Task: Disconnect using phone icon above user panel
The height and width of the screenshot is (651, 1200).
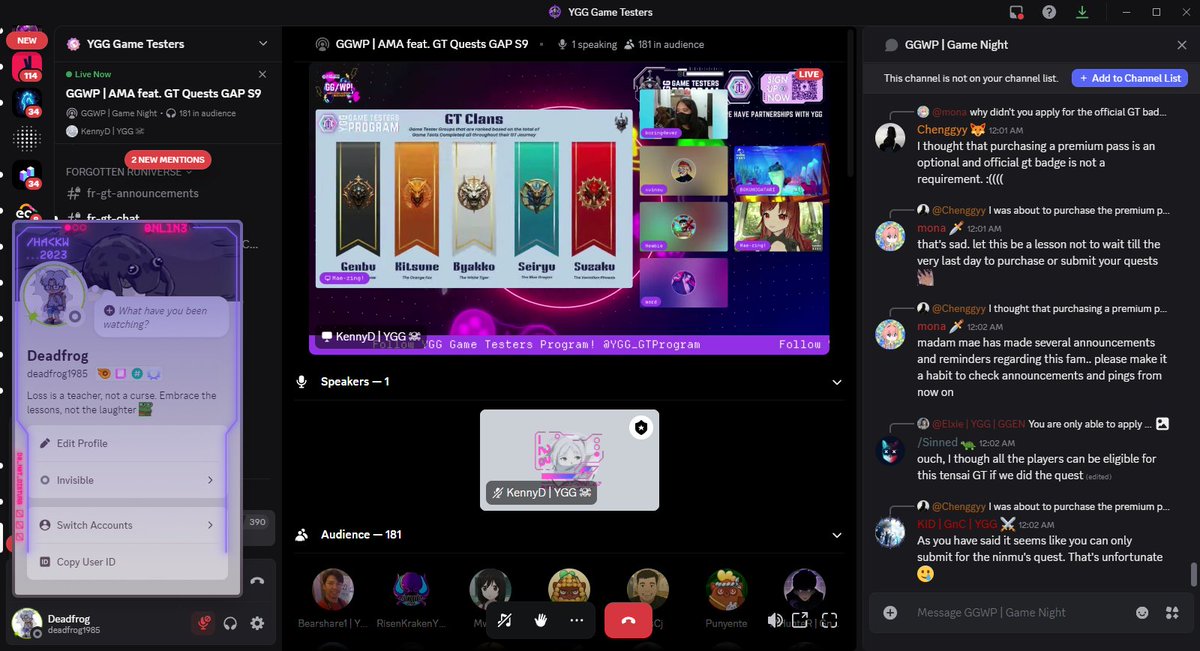Action: pos(257,581)
